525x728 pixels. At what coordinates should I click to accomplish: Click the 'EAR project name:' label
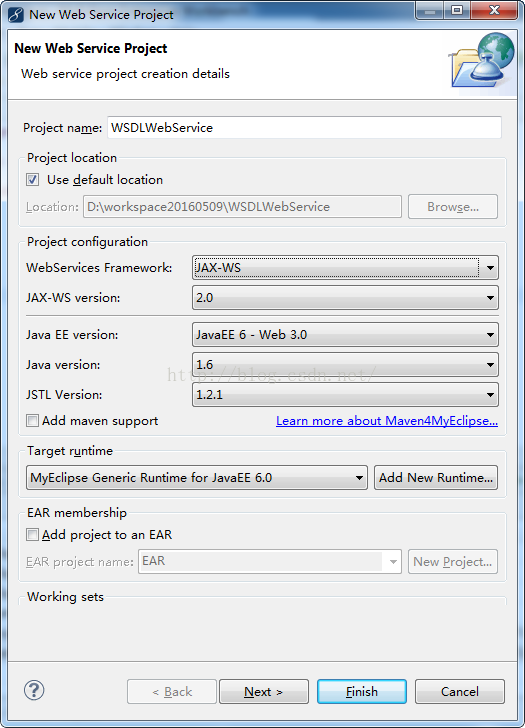click(80, 562)
